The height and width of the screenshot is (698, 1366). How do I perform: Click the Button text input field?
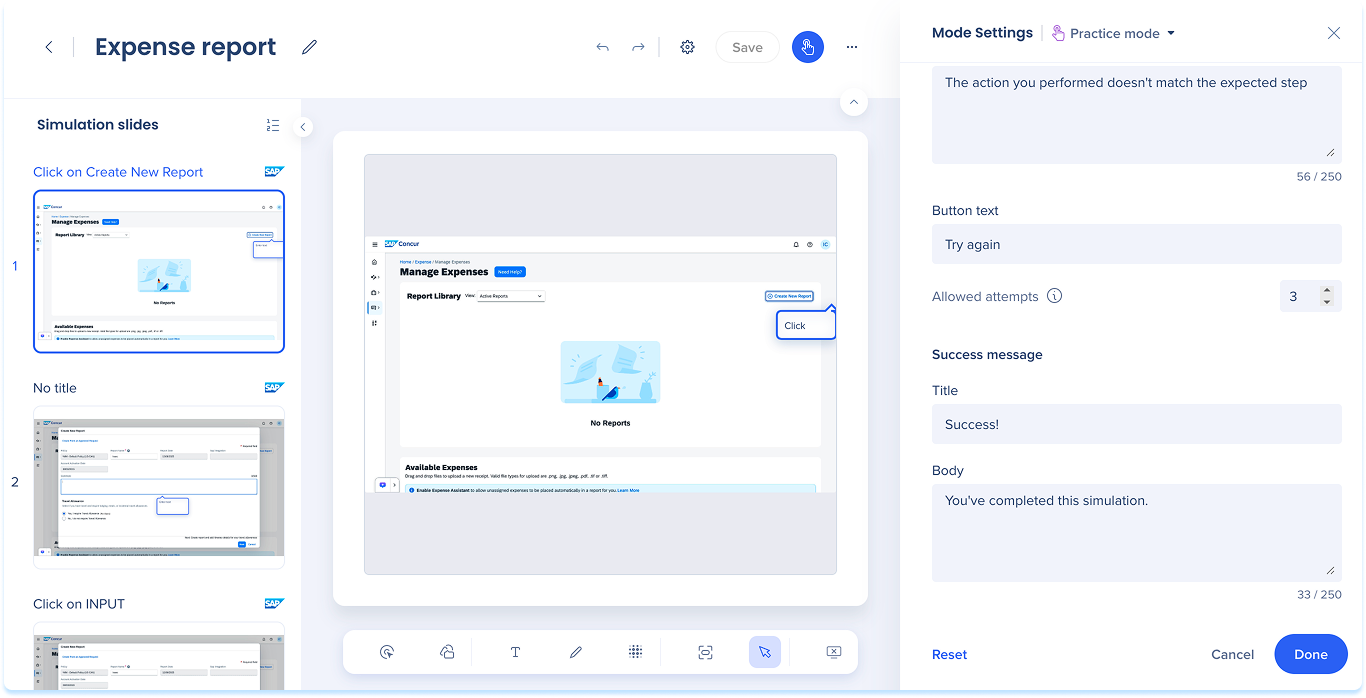point(1136,244)
